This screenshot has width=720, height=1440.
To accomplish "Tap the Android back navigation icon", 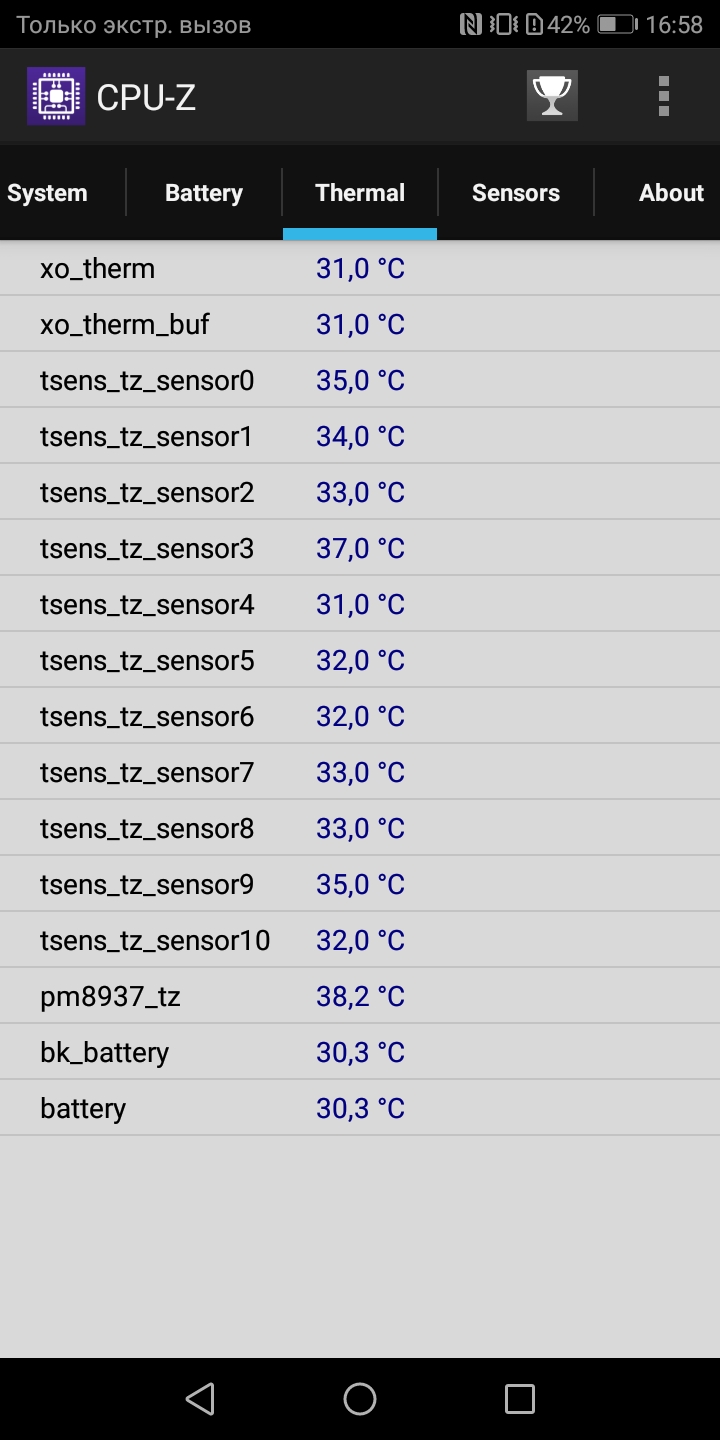I will (200, 1398).
